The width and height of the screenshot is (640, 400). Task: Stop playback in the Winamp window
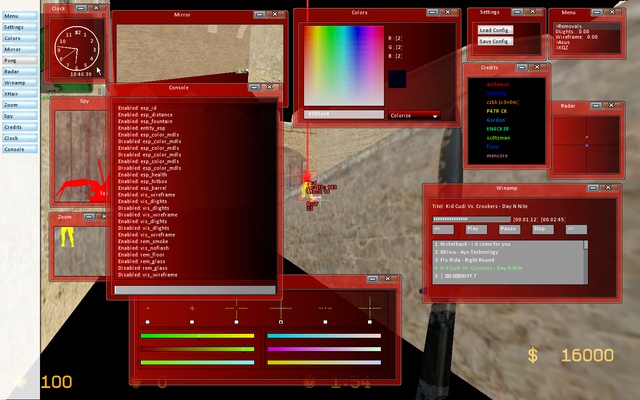click(x=542, y=229)
